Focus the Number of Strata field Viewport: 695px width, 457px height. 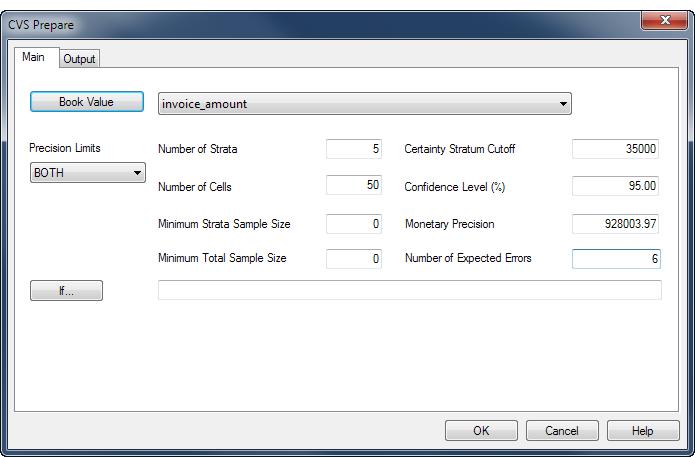[354, 148]
